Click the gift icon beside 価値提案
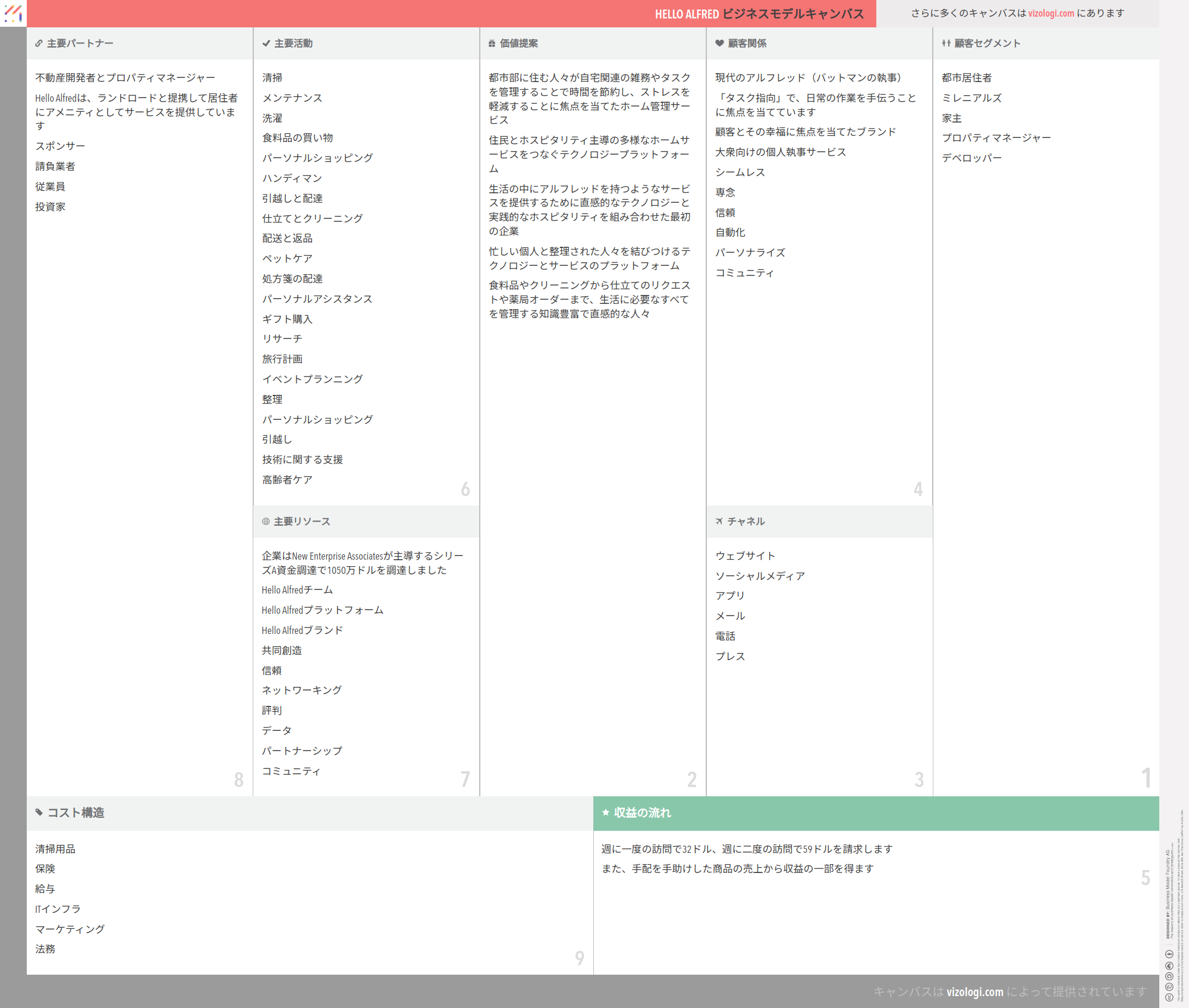This screenshot has width=1189, height=1008. pos(492,43)
